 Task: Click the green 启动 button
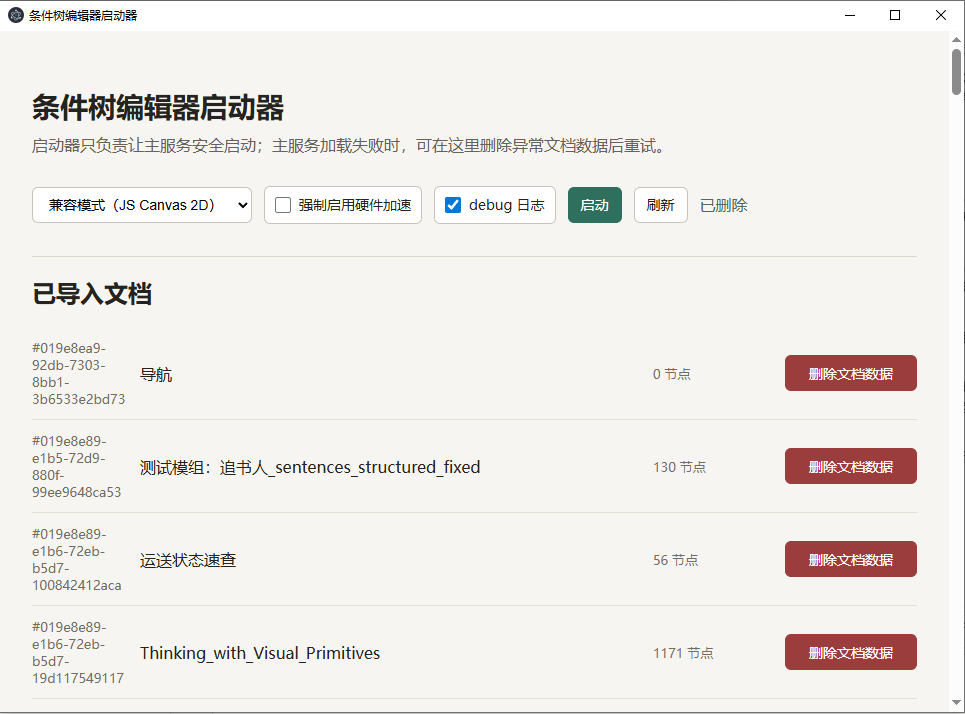click(595, 205)
